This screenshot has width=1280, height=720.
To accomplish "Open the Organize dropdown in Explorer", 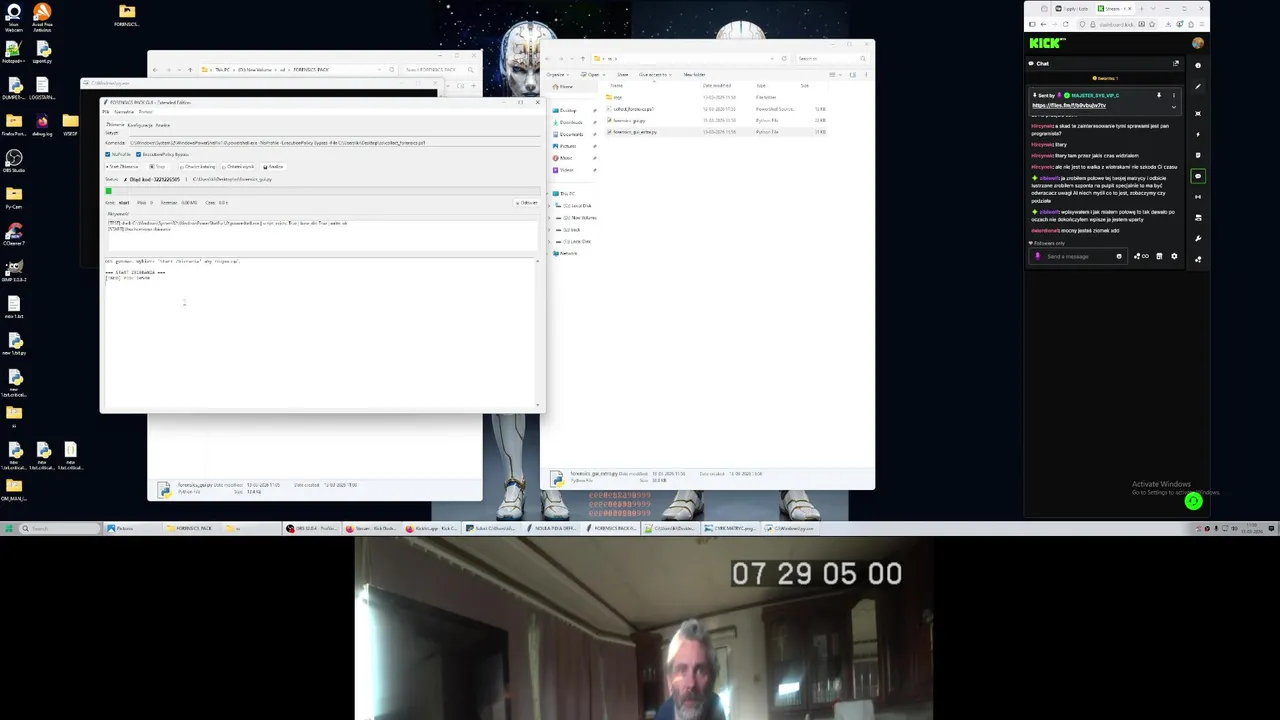I will coord(558,75).
